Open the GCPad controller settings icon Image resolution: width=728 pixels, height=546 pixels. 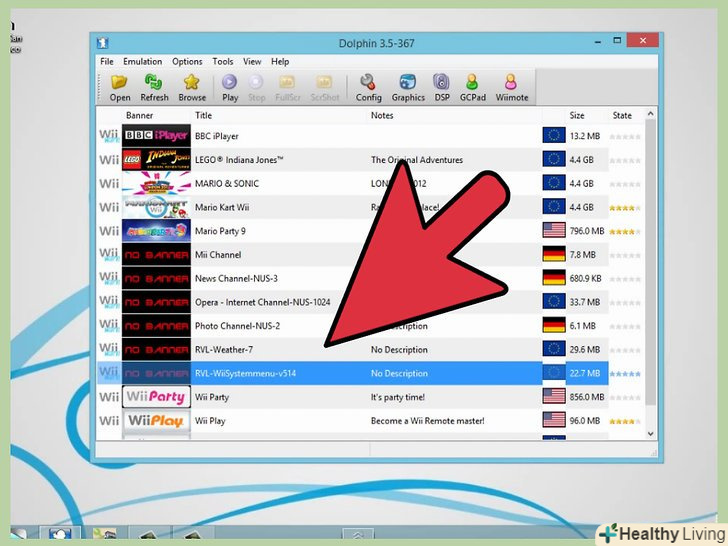[x=472, y=82]
